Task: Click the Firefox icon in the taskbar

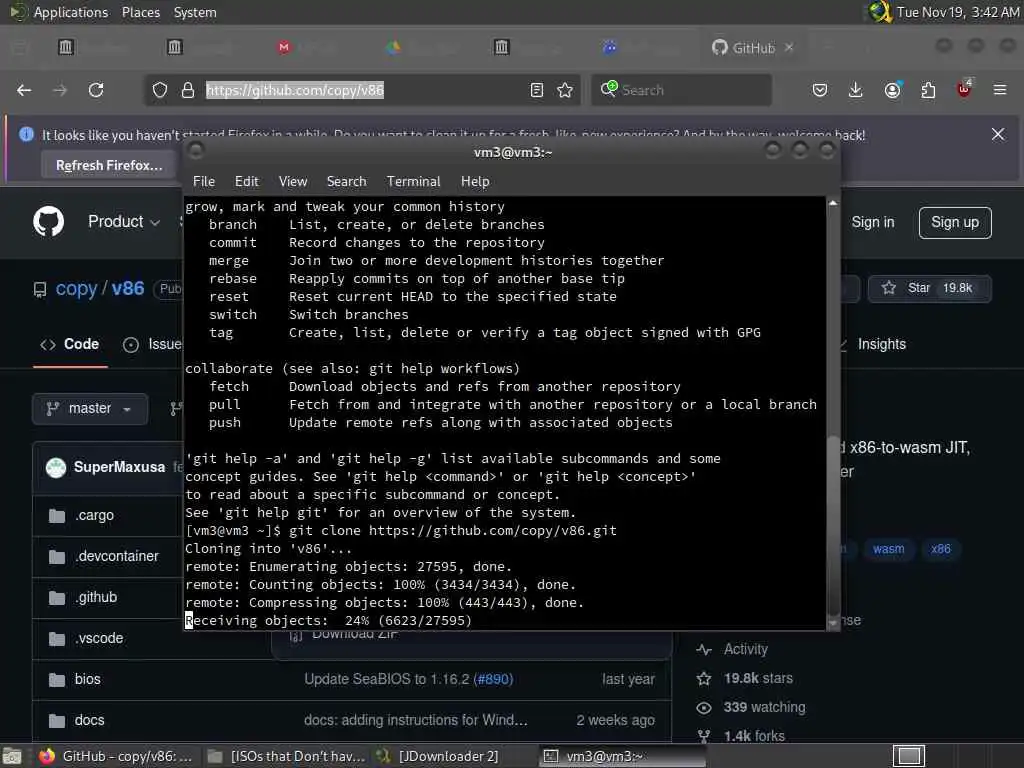Action: coord(46,756)
